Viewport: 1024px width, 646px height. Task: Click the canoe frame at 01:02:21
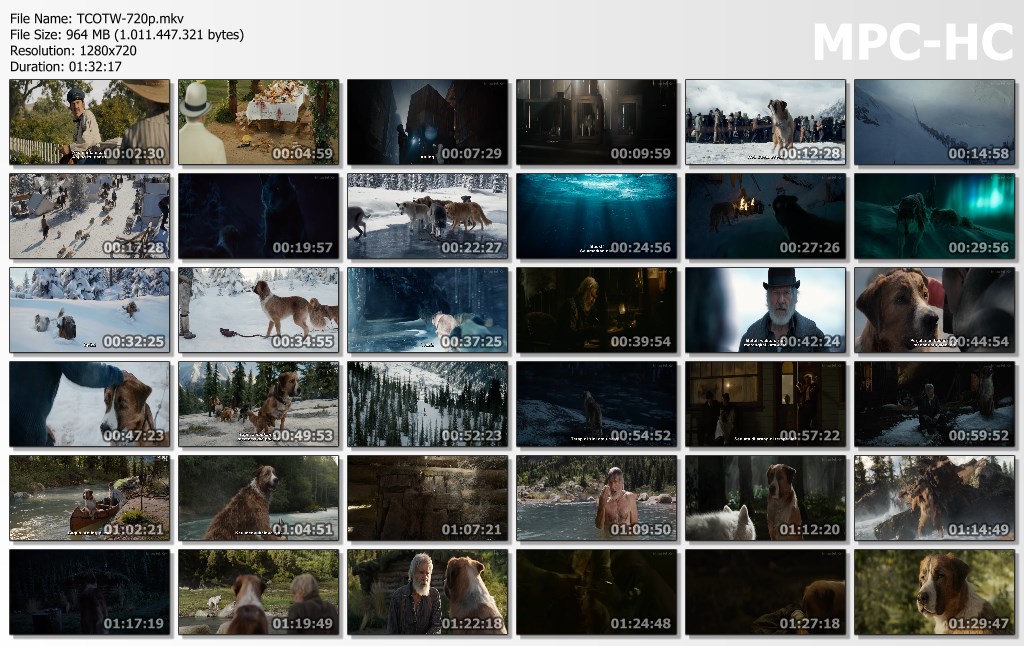coord(89,498)
